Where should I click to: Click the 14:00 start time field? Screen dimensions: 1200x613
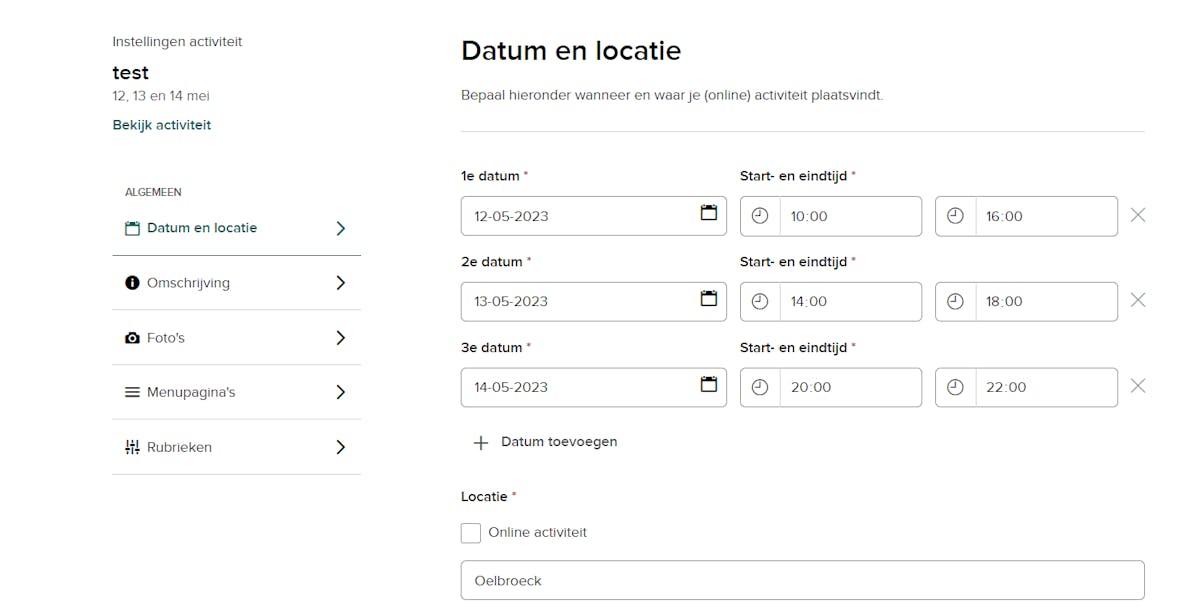coord(850,301)
